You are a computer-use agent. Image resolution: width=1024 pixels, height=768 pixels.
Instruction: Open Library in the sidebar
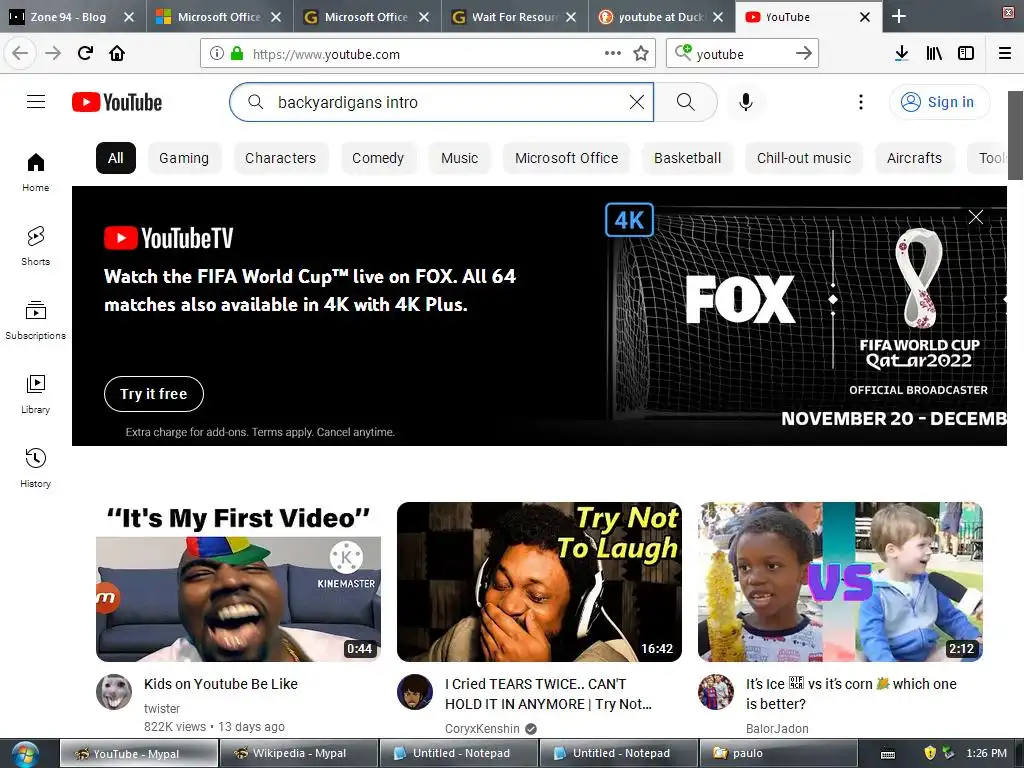36,394
